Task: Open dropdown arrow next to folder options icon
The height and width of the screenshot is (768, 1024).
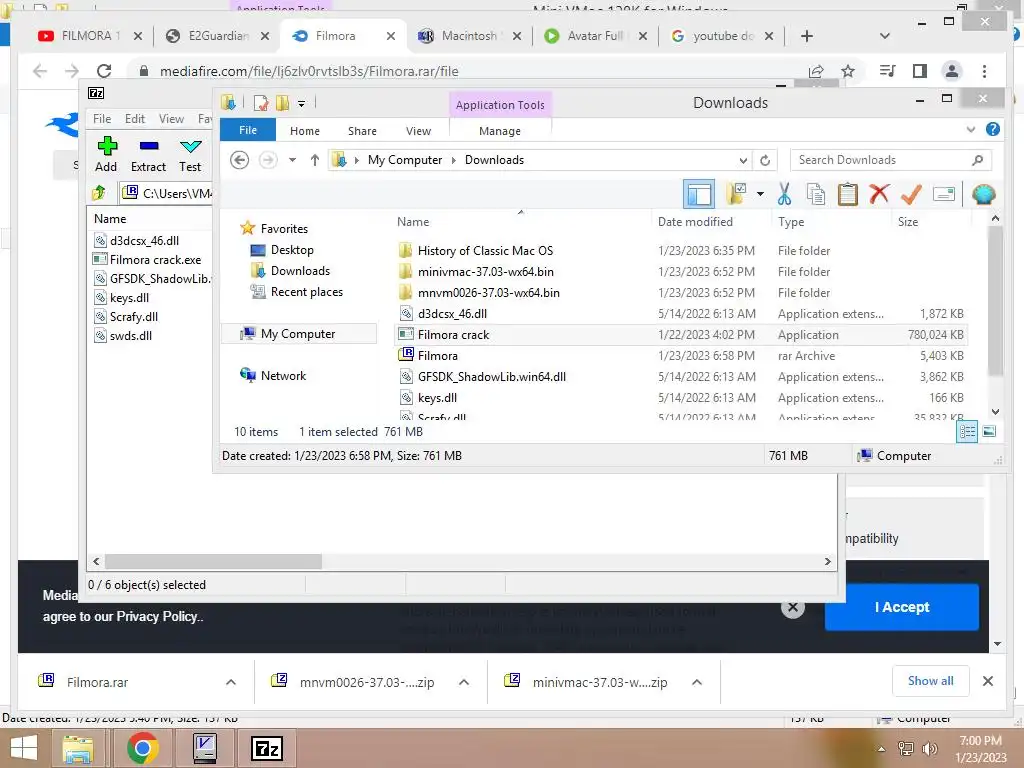Action: [760, 194]
